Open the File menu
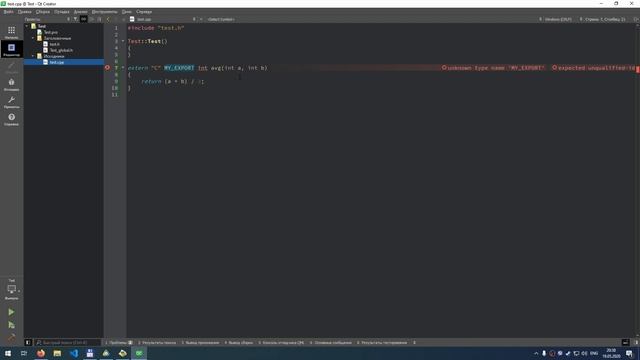The height and width of the screenshot is (360, 640). coord(9,12)
